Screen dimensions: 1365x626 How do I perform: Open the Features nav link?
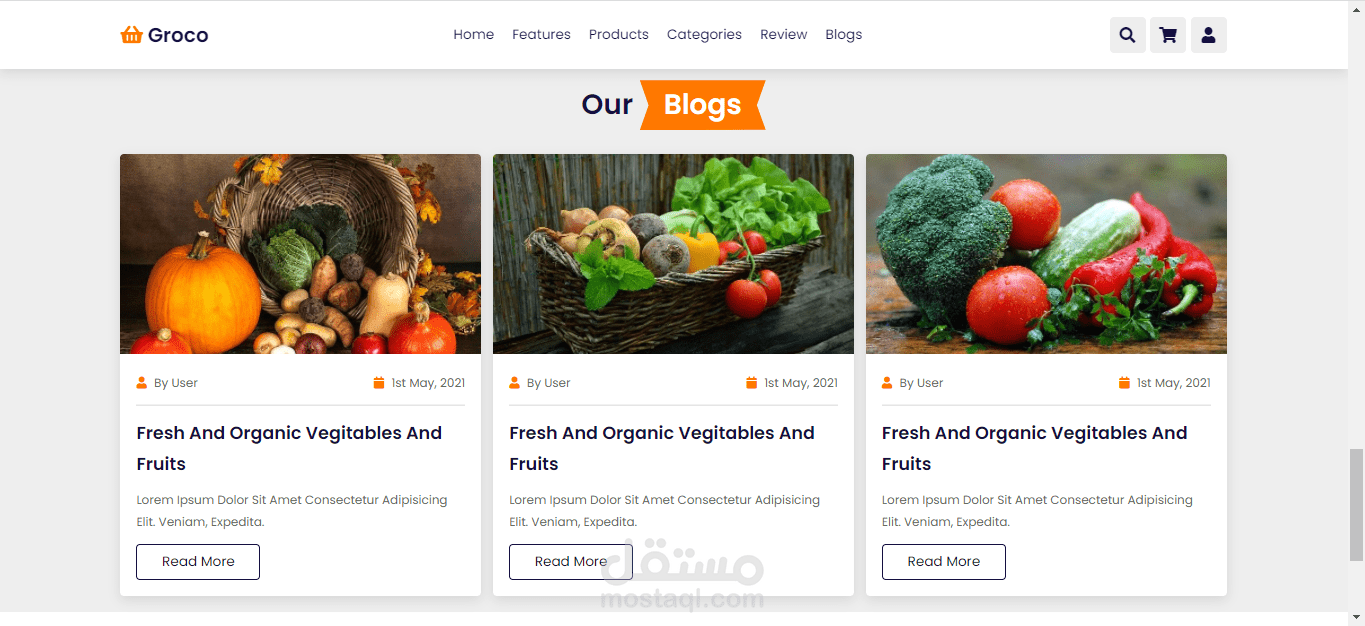(541, 34)
